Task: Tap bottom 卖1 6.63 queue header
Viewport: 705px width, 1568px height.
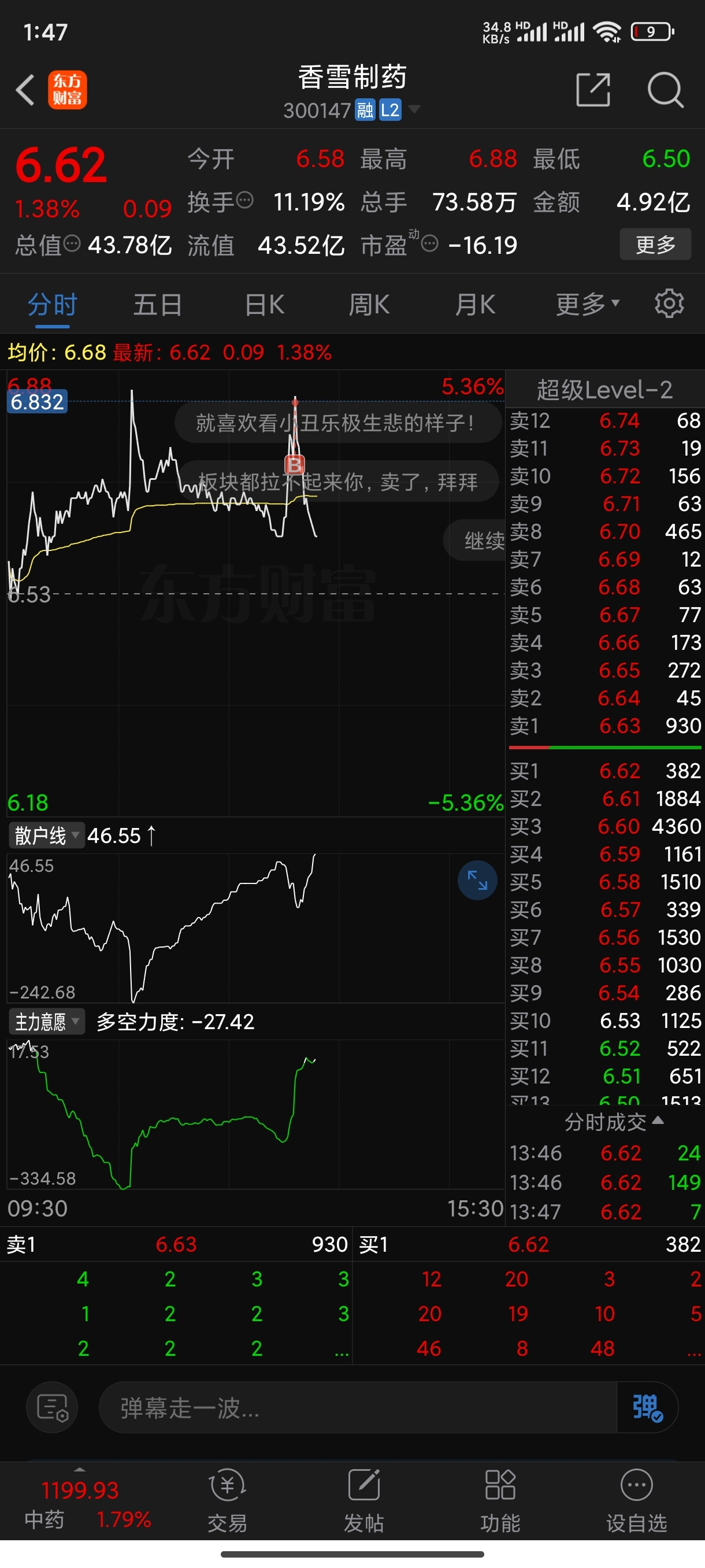Action: tap(176, 1244)
